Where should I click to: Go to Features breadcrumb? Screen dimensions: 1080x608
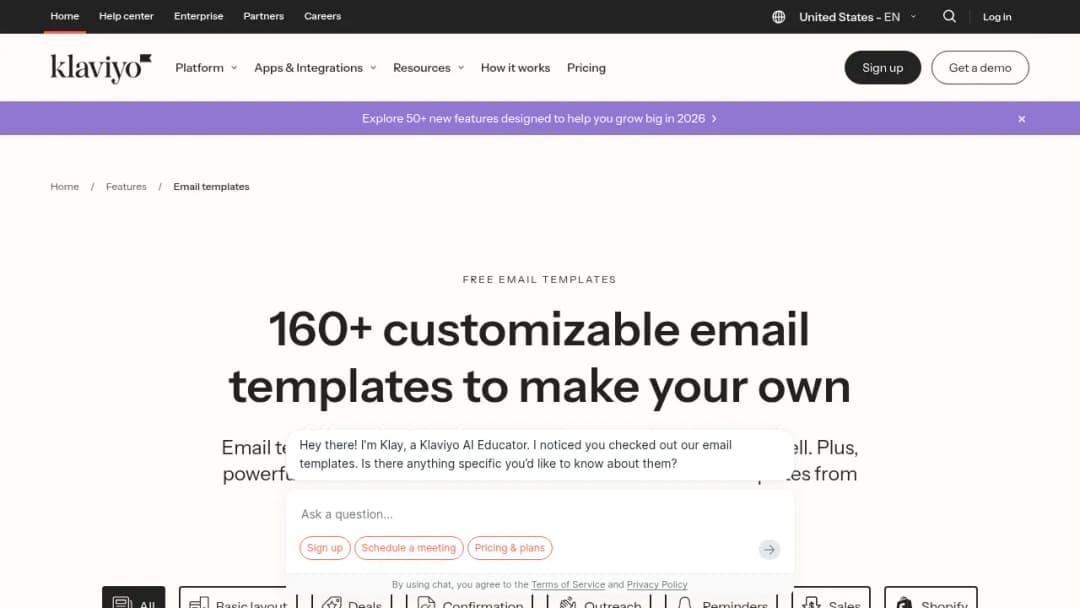coord(126,187)
